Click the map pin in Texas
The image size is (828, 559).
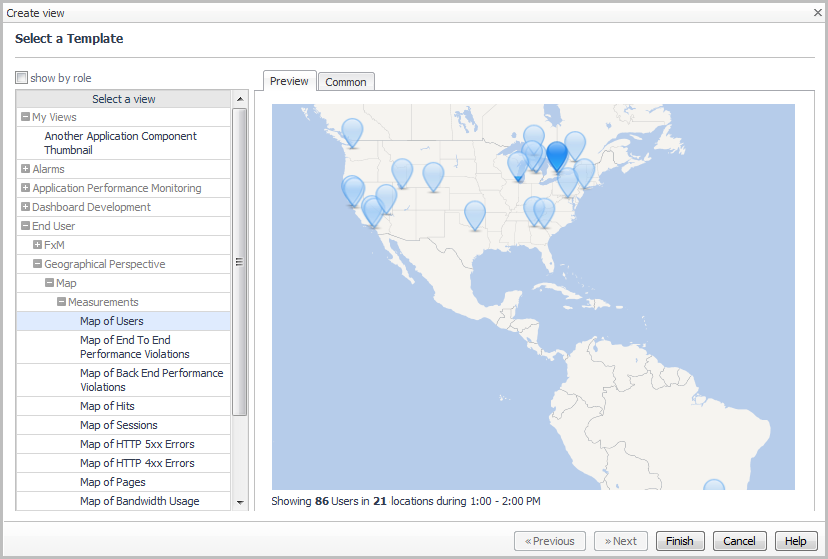475,215
